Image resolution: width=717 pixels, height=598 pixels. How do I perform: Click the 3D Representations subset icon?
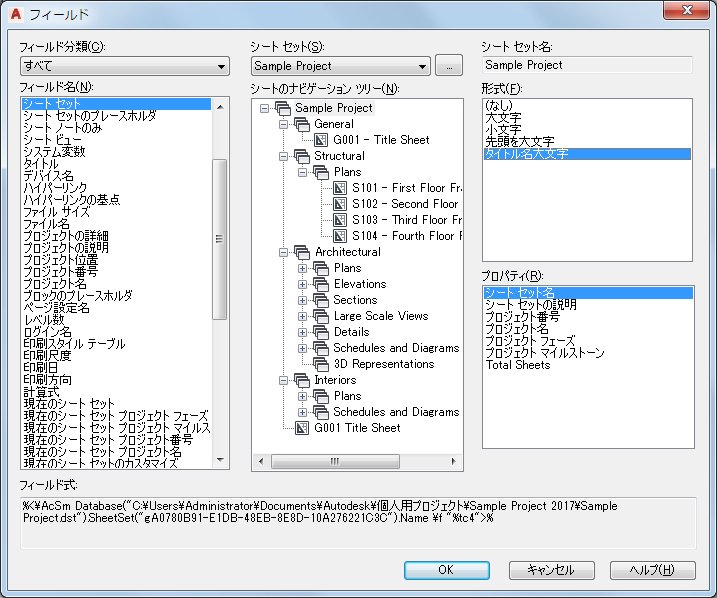[x=321, y=364]
